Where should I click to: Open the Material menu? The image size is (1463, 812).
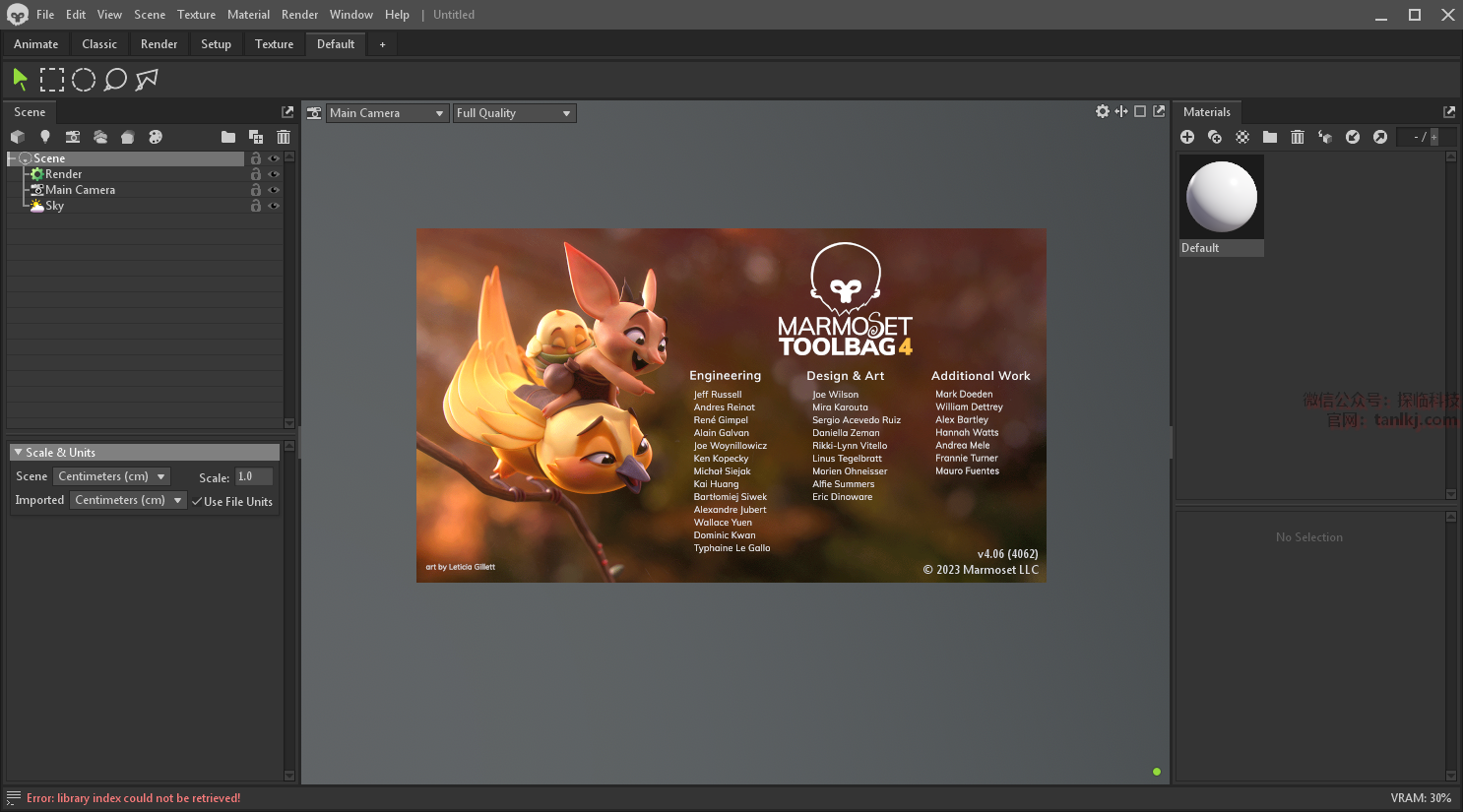248,15
